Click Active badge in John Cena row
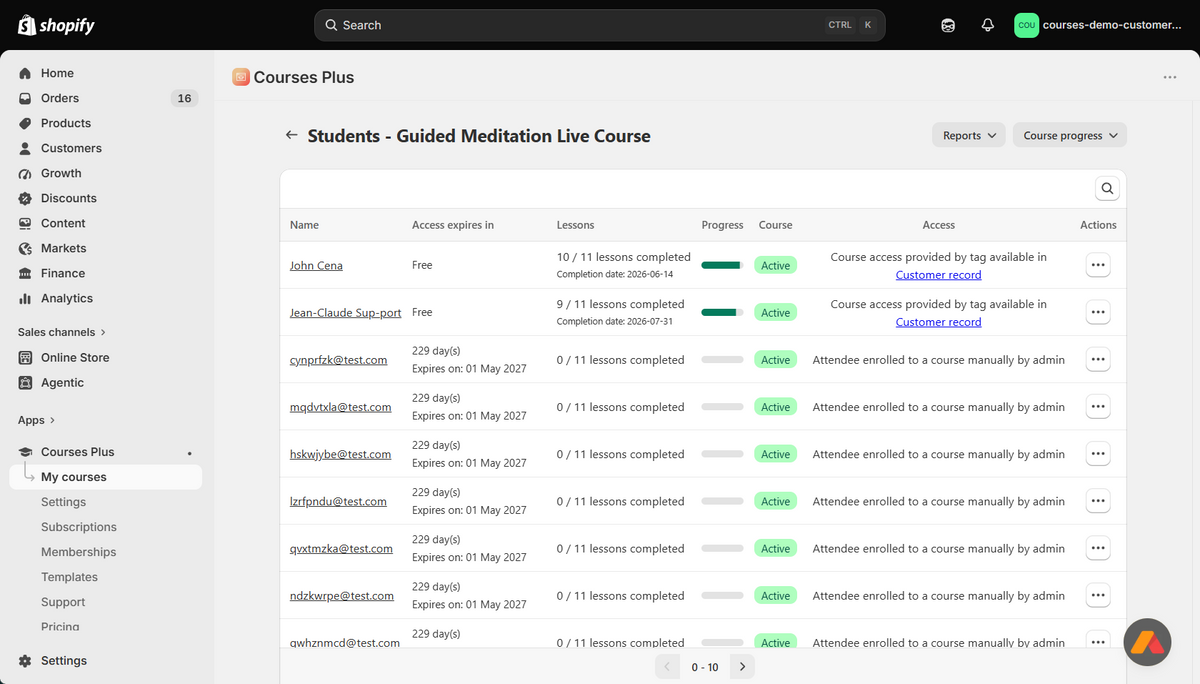 coord(775,265)
